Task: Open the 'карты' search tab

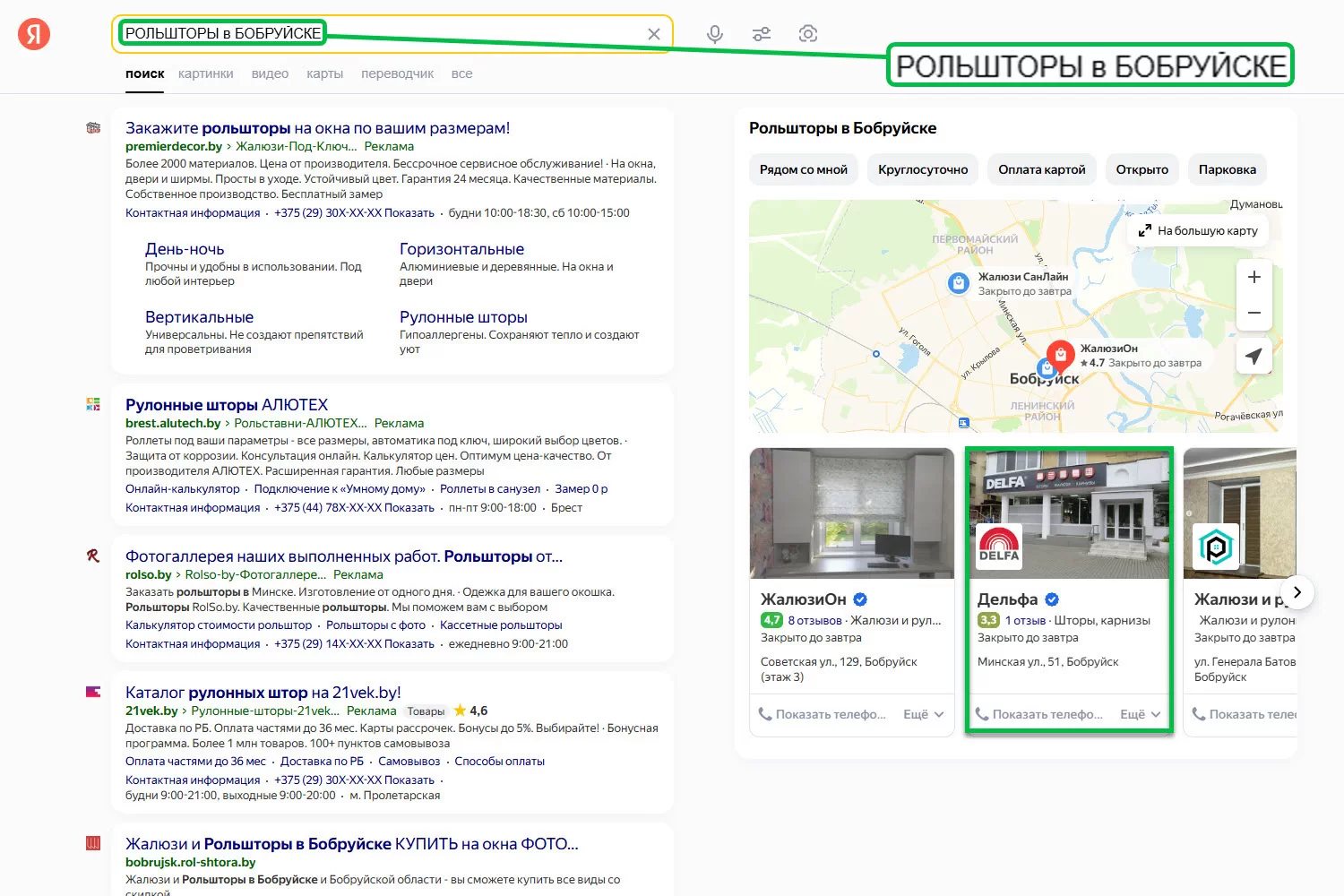Action: point(324,73)
